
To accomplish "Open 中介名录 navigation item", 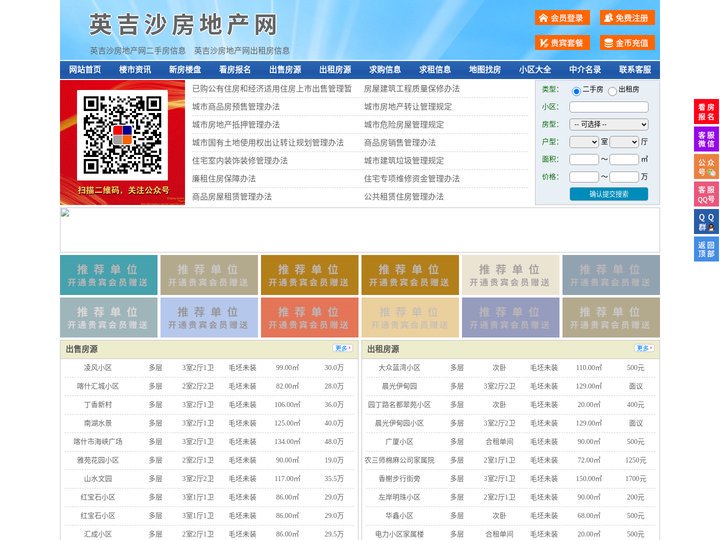I will click(x=585, y=70).
